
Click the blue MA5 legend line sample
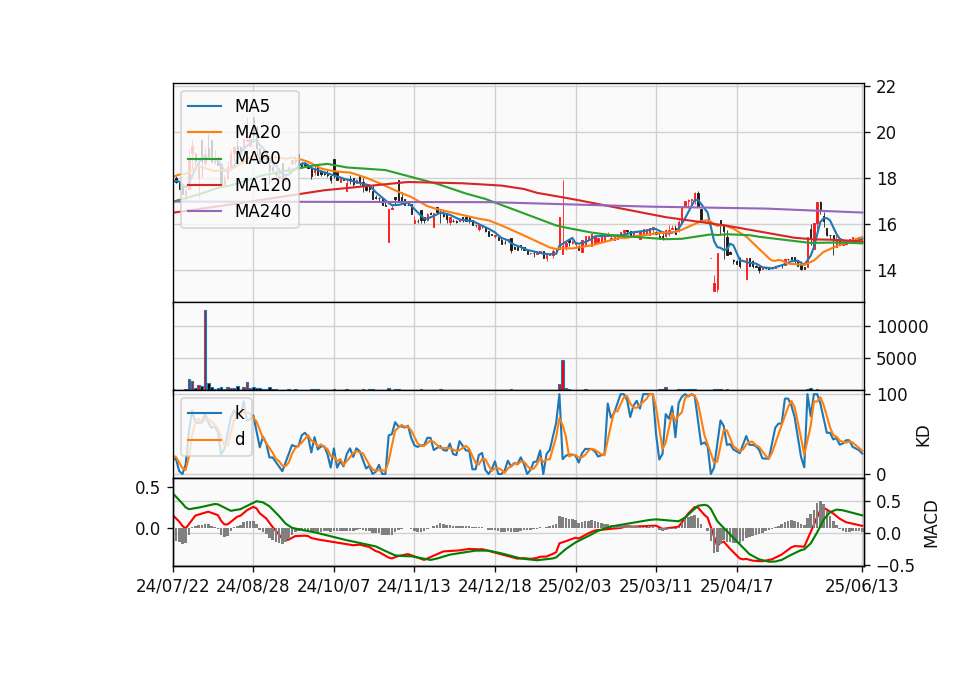click(204, 106)
